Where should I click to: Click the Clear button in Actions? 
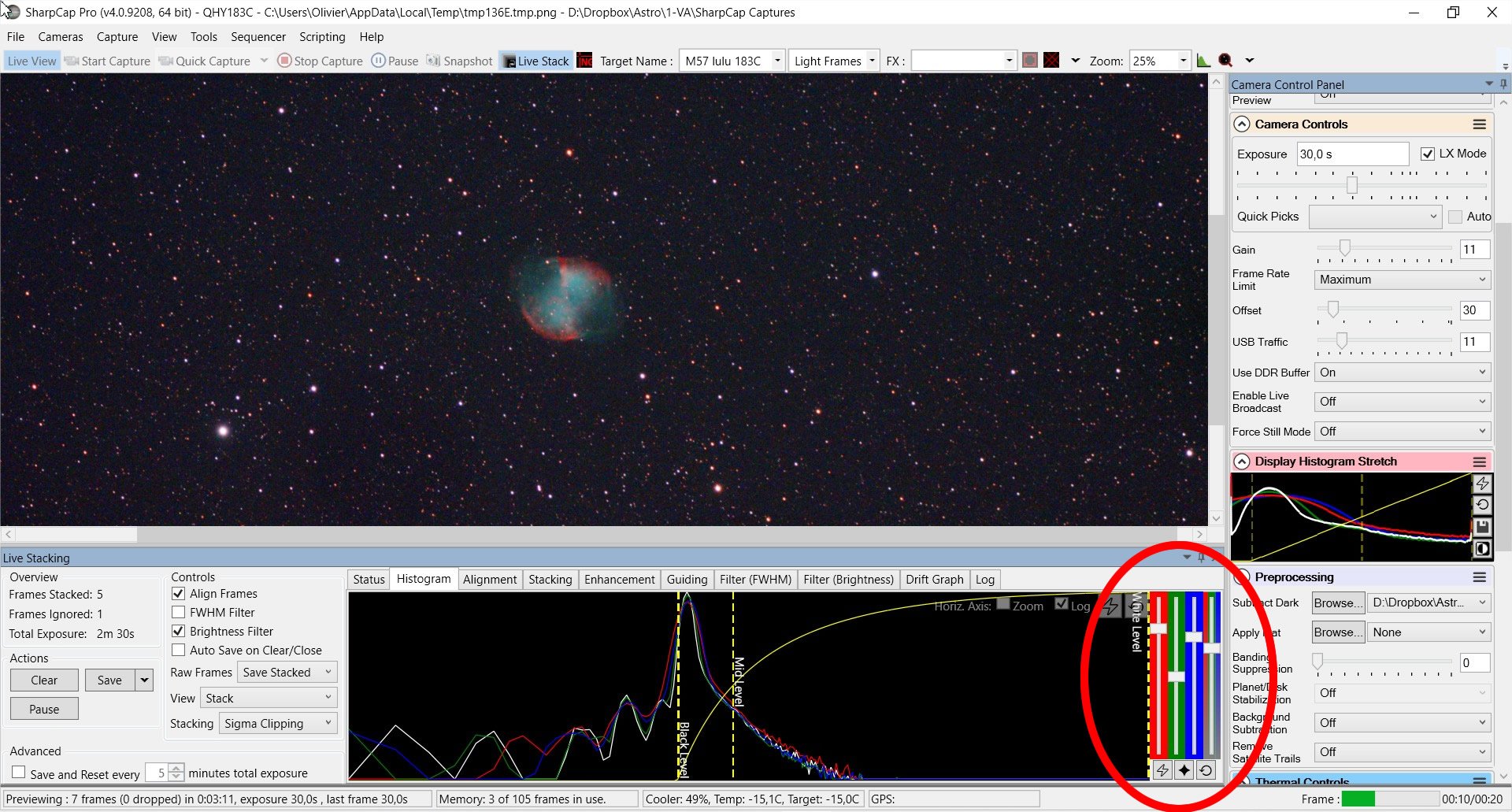click(x=44, y=680)
